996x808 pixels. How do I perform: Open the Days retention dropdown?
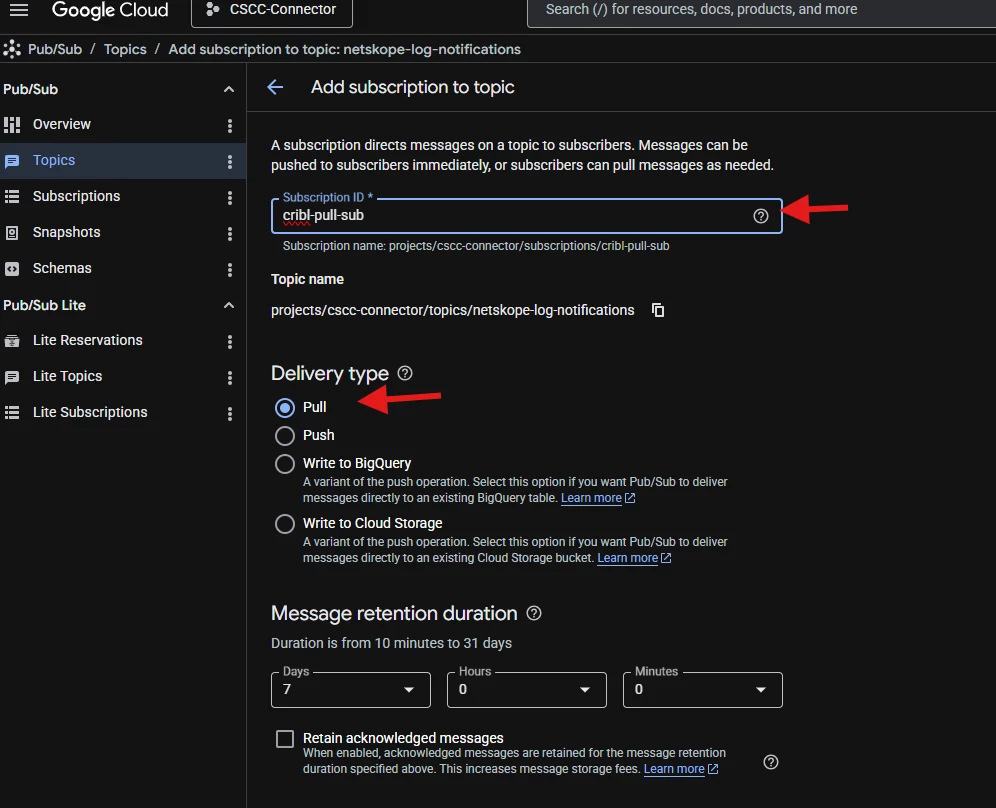point(351,690)
